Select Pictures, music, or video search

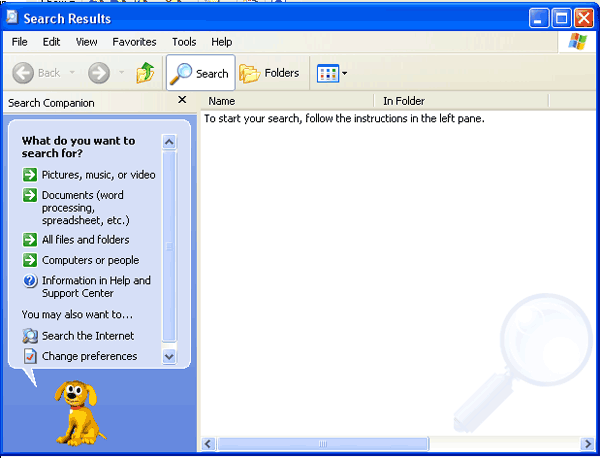[98, 175]
